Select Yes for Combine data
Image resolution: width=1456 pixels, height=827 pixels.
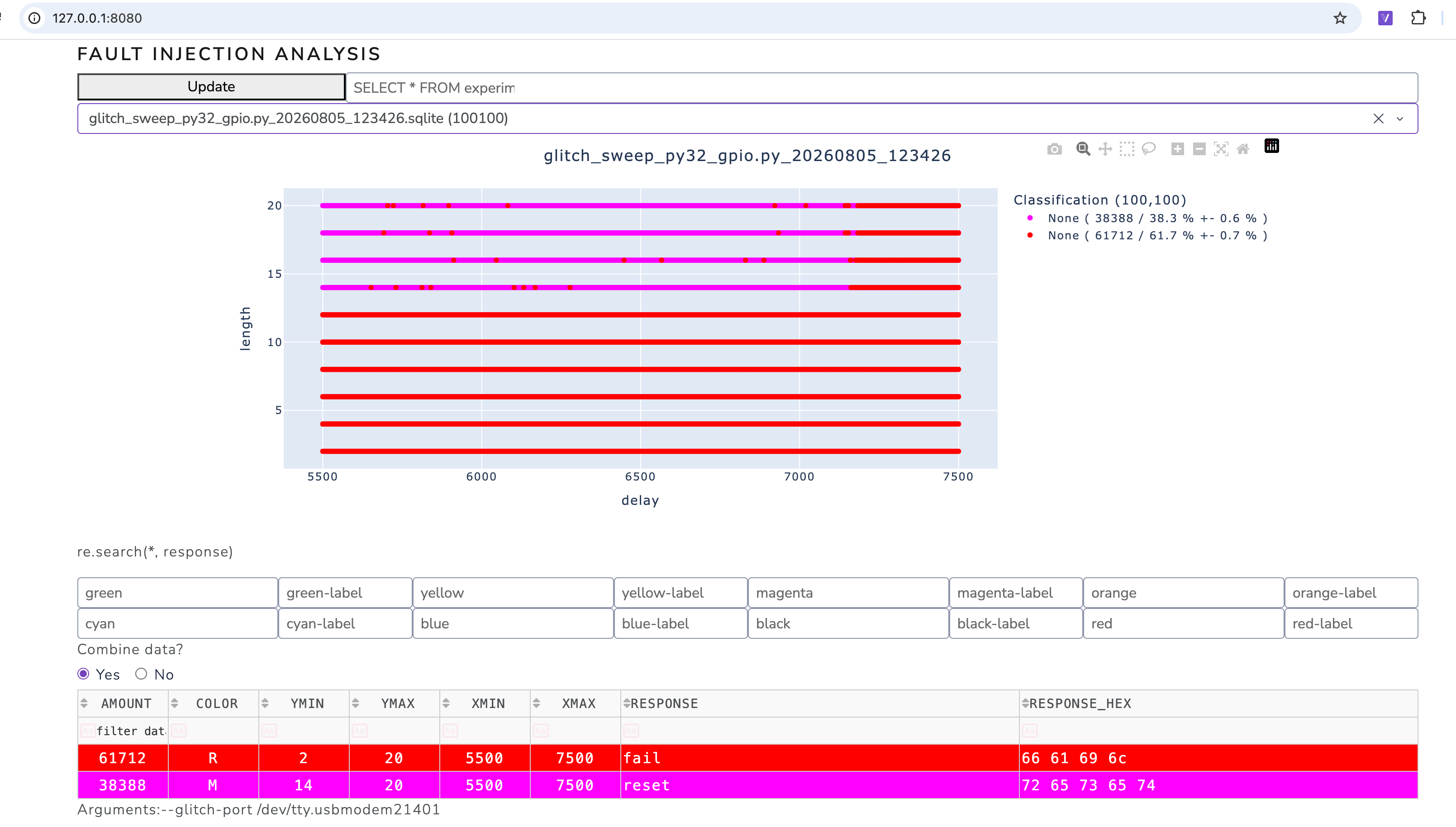point(83,674)
